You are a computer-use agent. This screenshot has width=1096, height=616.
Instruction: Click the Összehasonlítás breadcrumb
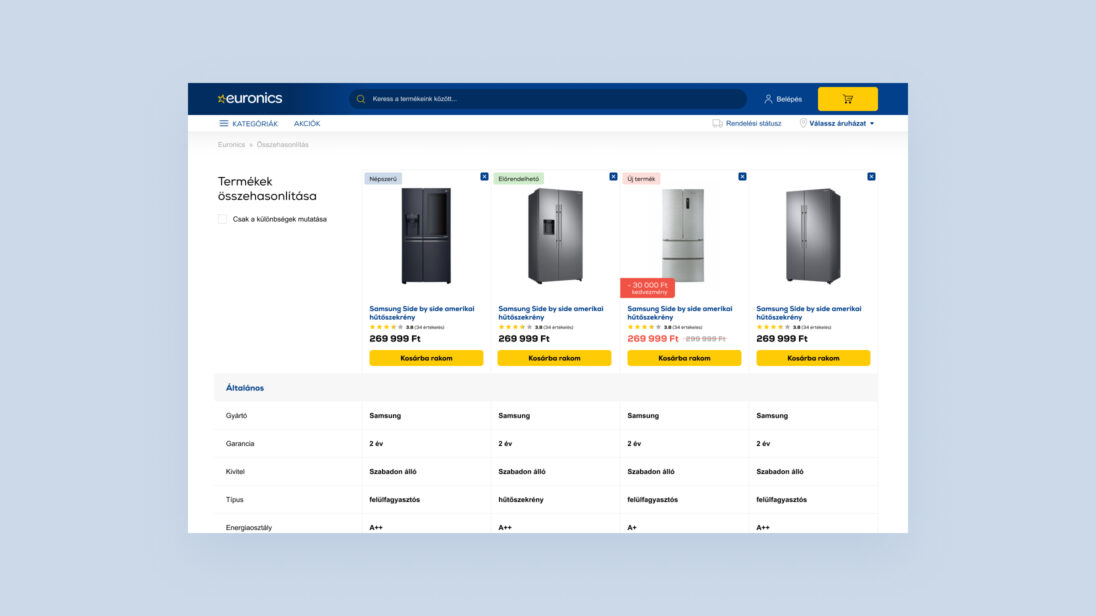click(282, 145)
